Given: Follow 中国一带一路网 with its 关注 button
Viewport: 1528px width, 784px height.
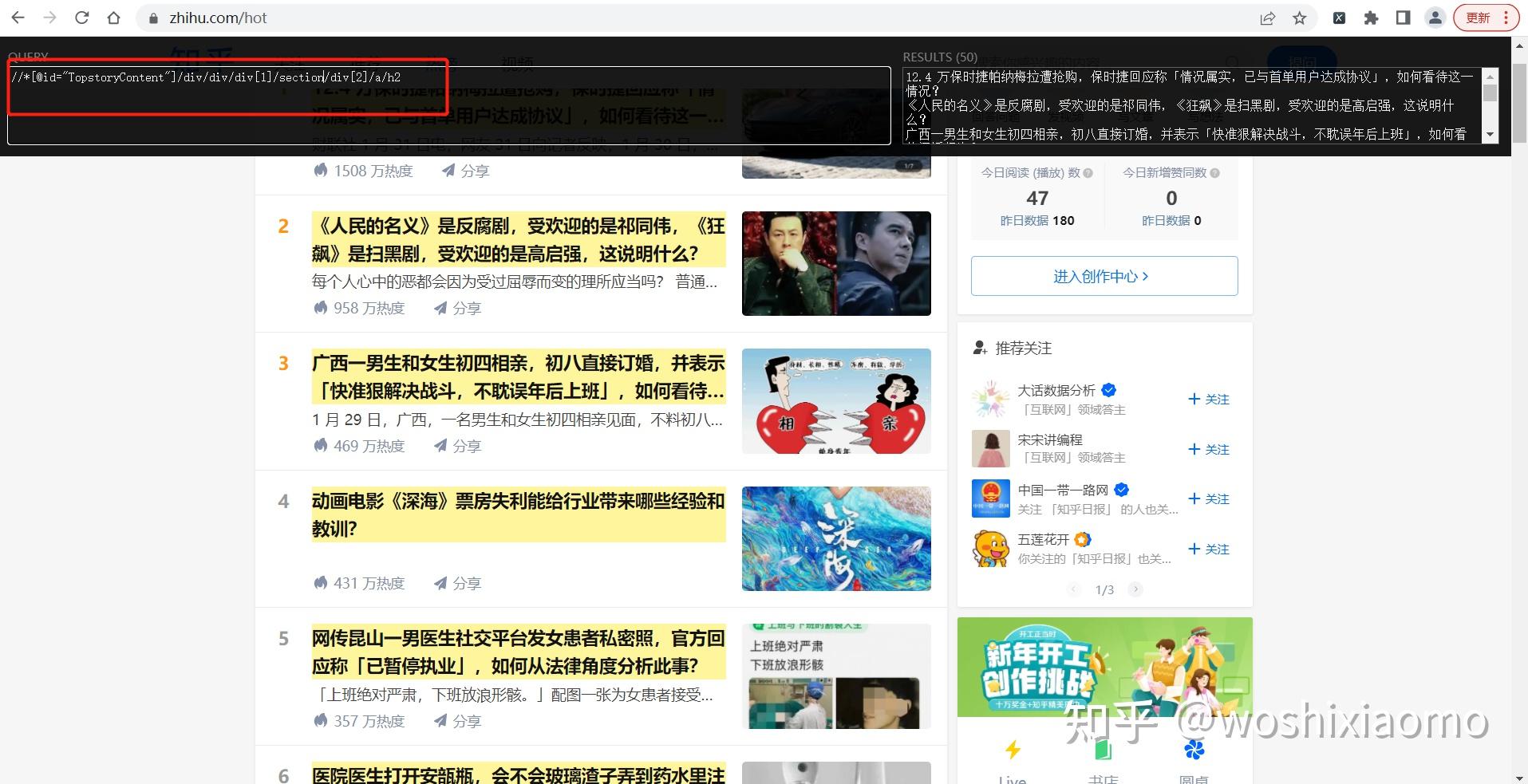Looking at the screenshot, I should 1208,498.
